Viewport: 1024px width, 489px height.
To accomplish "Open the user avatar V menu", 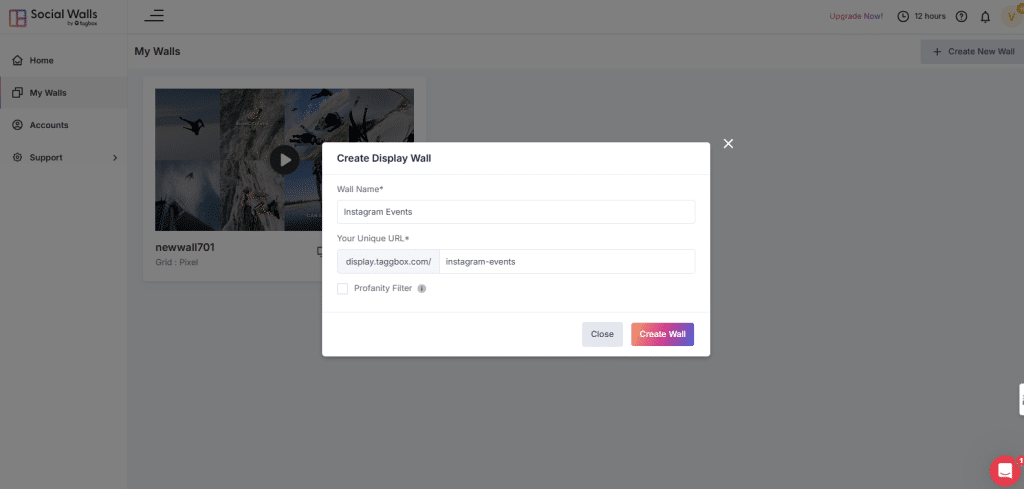I will [x=1012, y=16].
